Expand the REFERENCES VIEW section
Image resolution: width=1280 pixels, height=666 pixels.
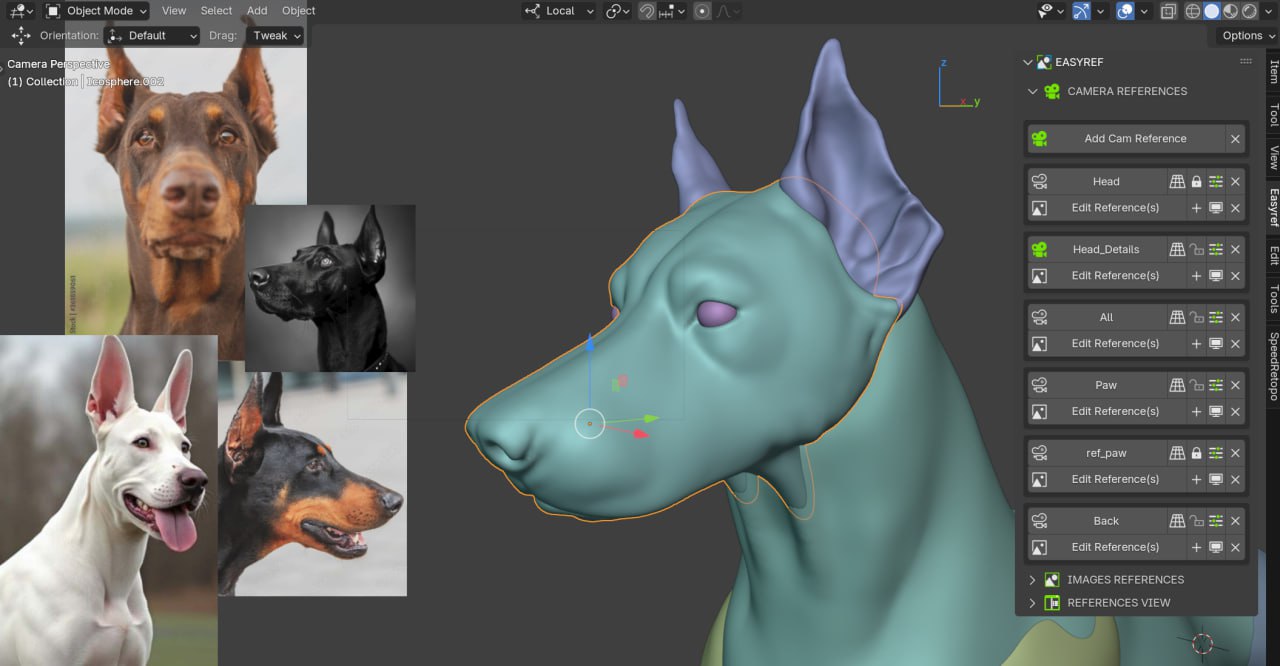coord(1033,603)
